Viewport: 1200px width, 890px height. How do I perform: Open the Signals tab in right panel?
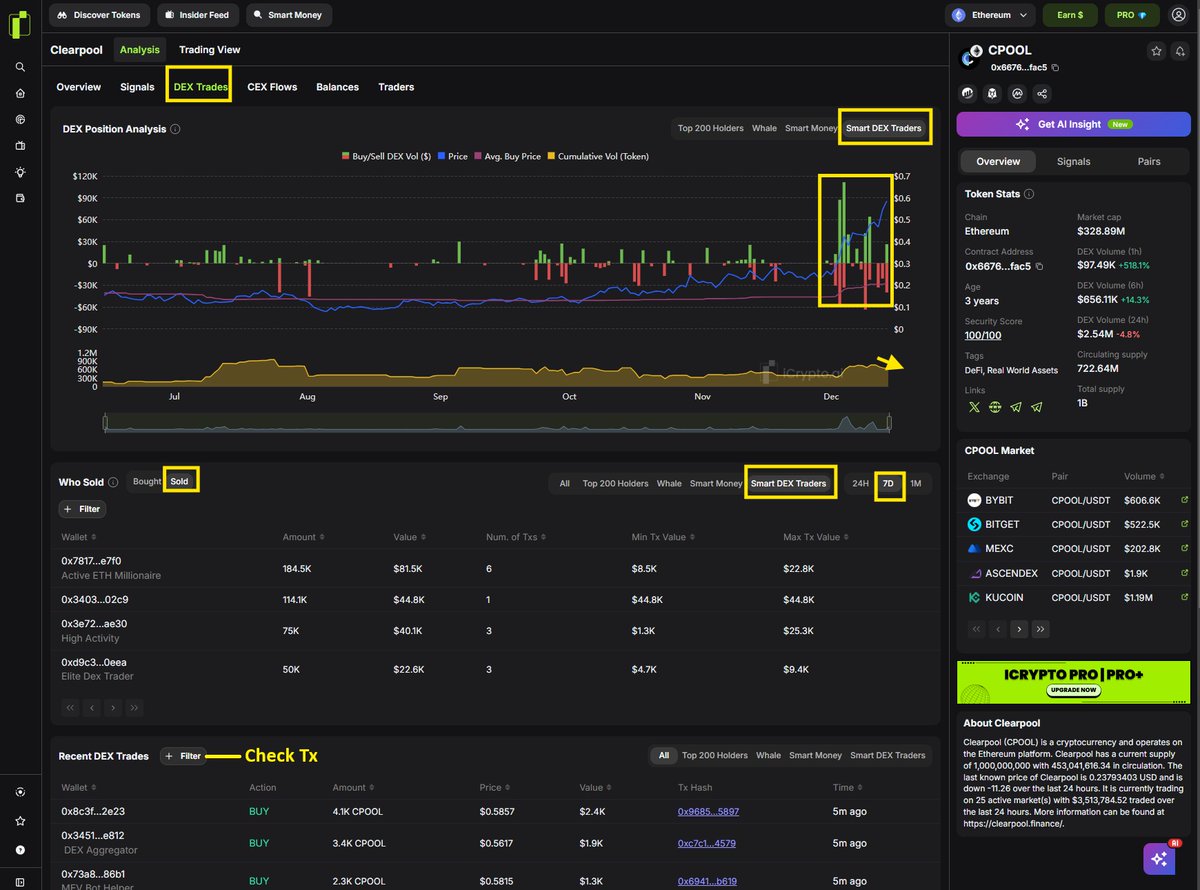click(x=1074, y=161)
